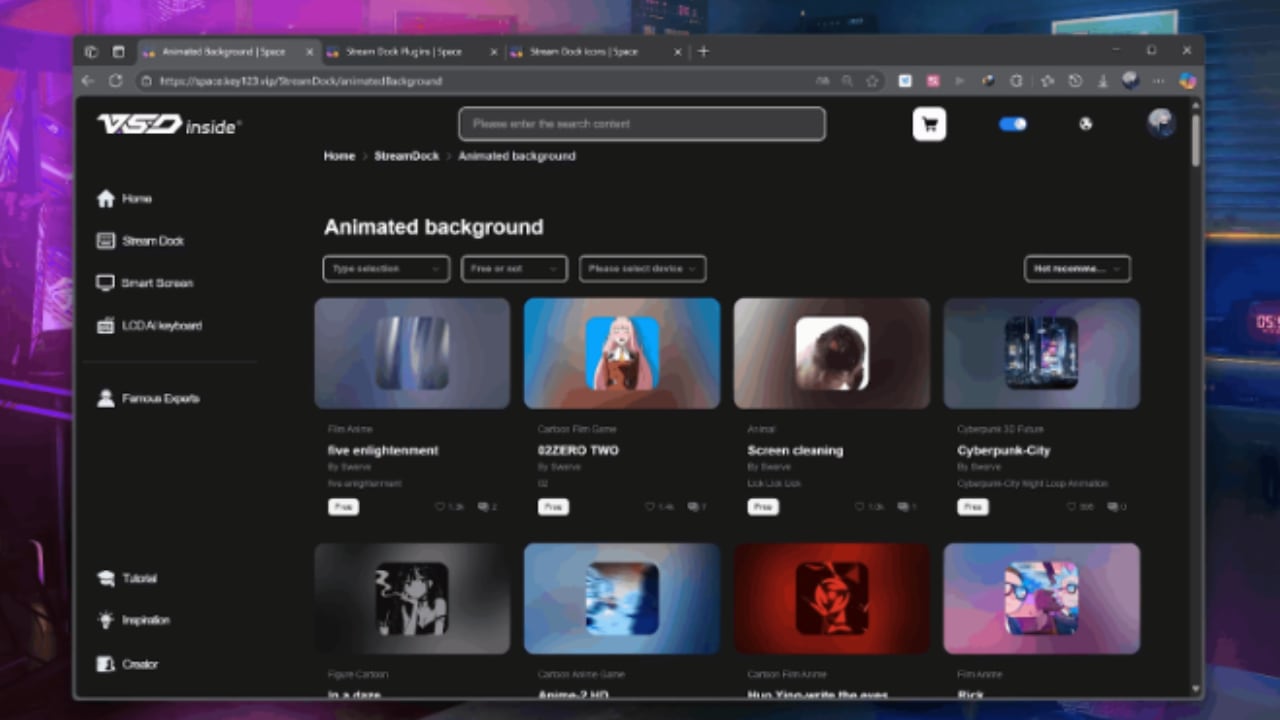Viewport: 1280px width, 720px height.
Task: Open the Hot recommend sorting control
Action: tap(1077, 268)
